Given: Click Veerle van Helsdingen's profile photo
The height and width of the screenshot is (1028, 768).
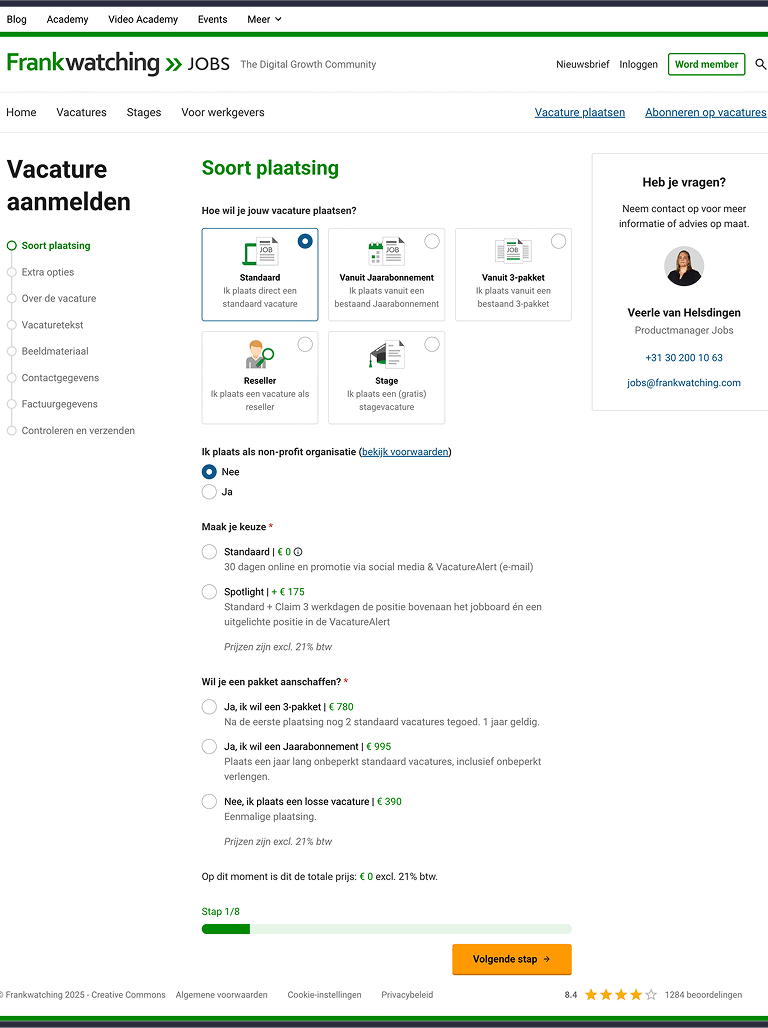Looking at the screenshot, I should tap(684, 267).
